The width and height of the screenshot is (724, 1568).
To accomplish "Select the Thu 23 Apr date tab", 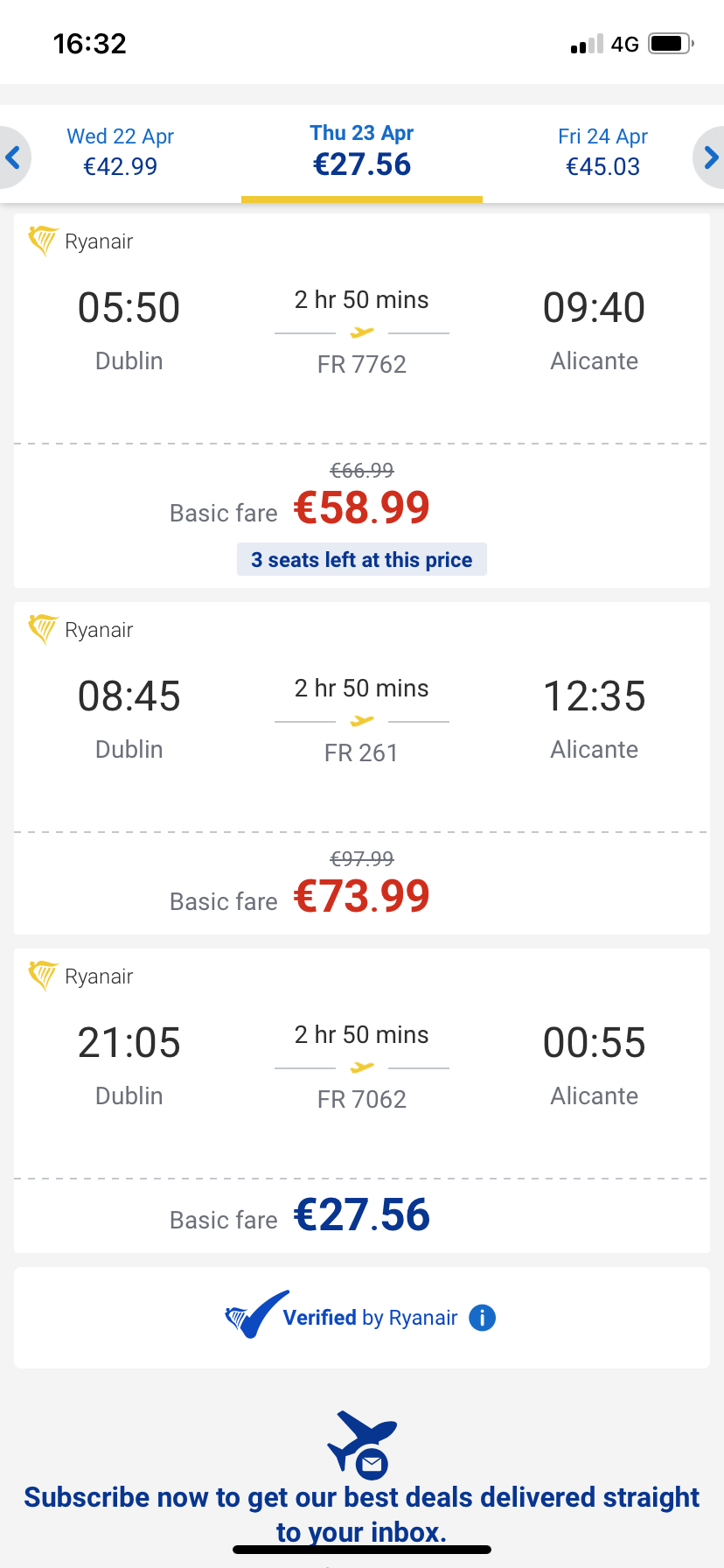I will (x=362, y=152).
